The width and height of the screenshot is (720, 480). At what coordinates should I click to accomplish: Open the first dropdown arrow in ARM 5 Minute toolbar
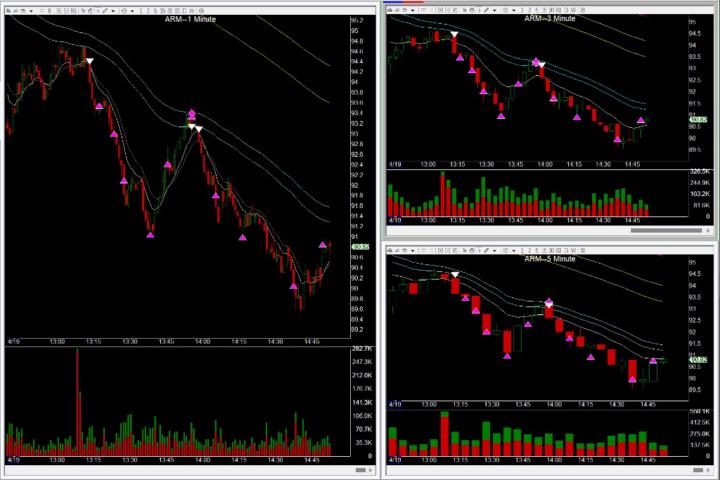(x=413, y=251)
